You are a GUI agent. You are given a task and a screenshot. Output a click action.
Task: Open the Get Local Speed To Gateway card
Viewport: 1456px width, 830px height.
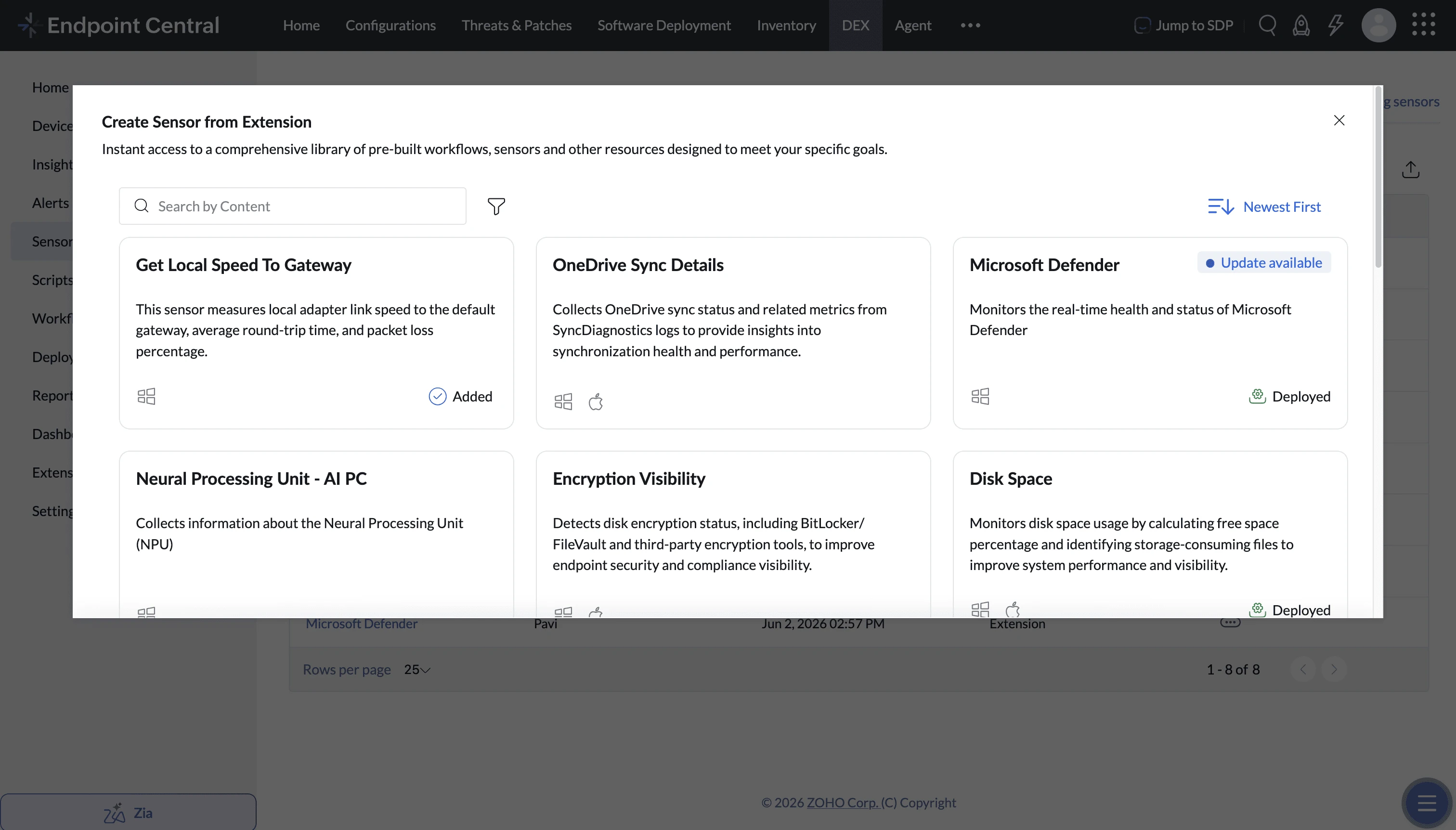316,333
